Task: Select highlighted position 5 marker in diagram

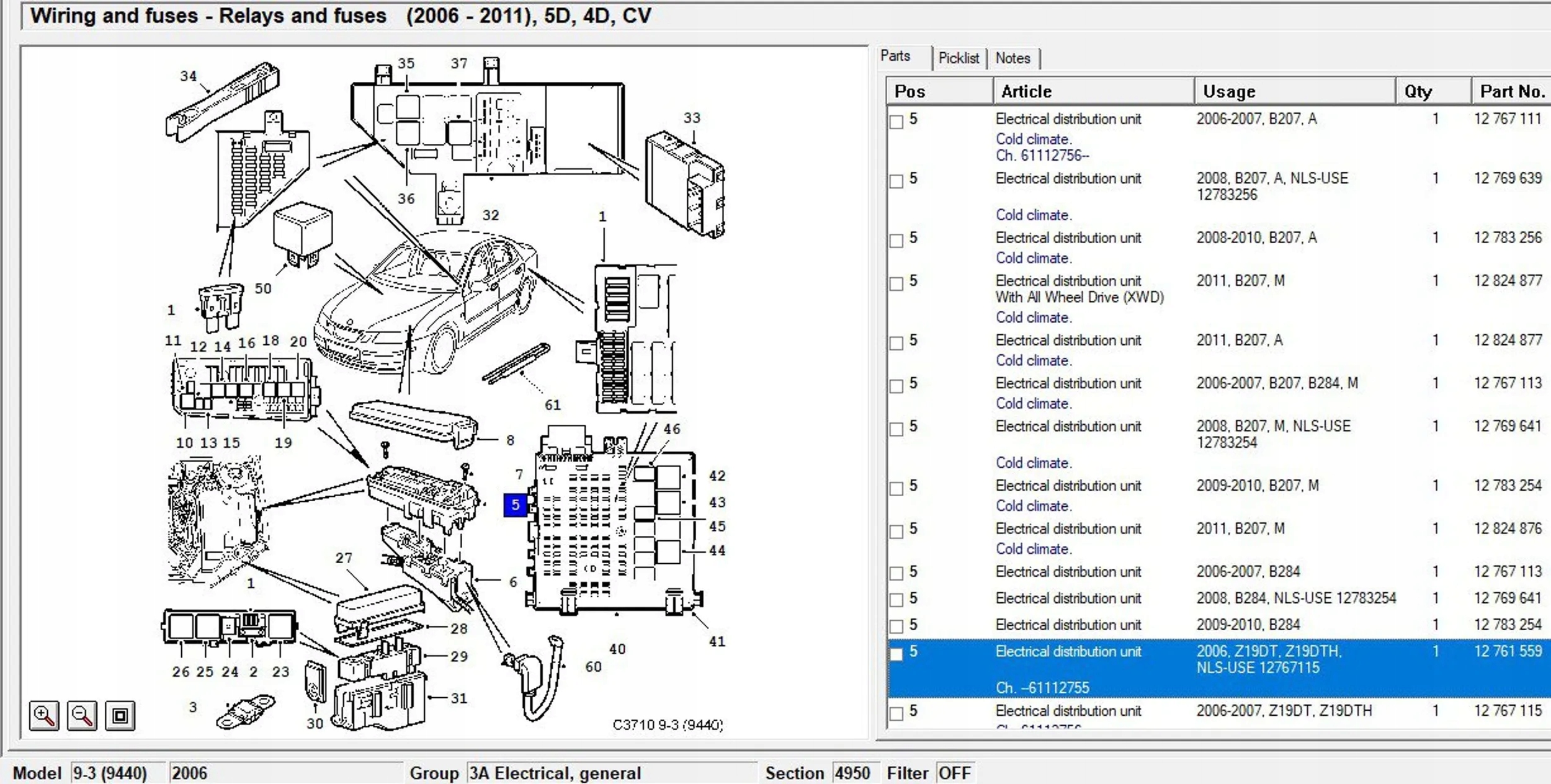Action: [515, 505]
